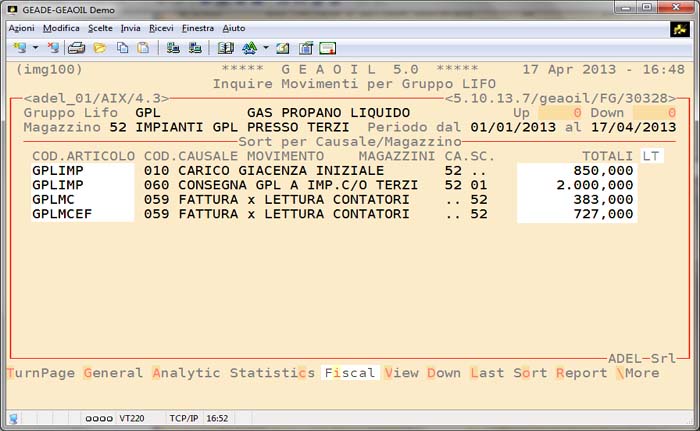Expand the dropdown arrow beside the blue-green tree icon
This screenshot has height=431, width=700.
pos(264,48)
